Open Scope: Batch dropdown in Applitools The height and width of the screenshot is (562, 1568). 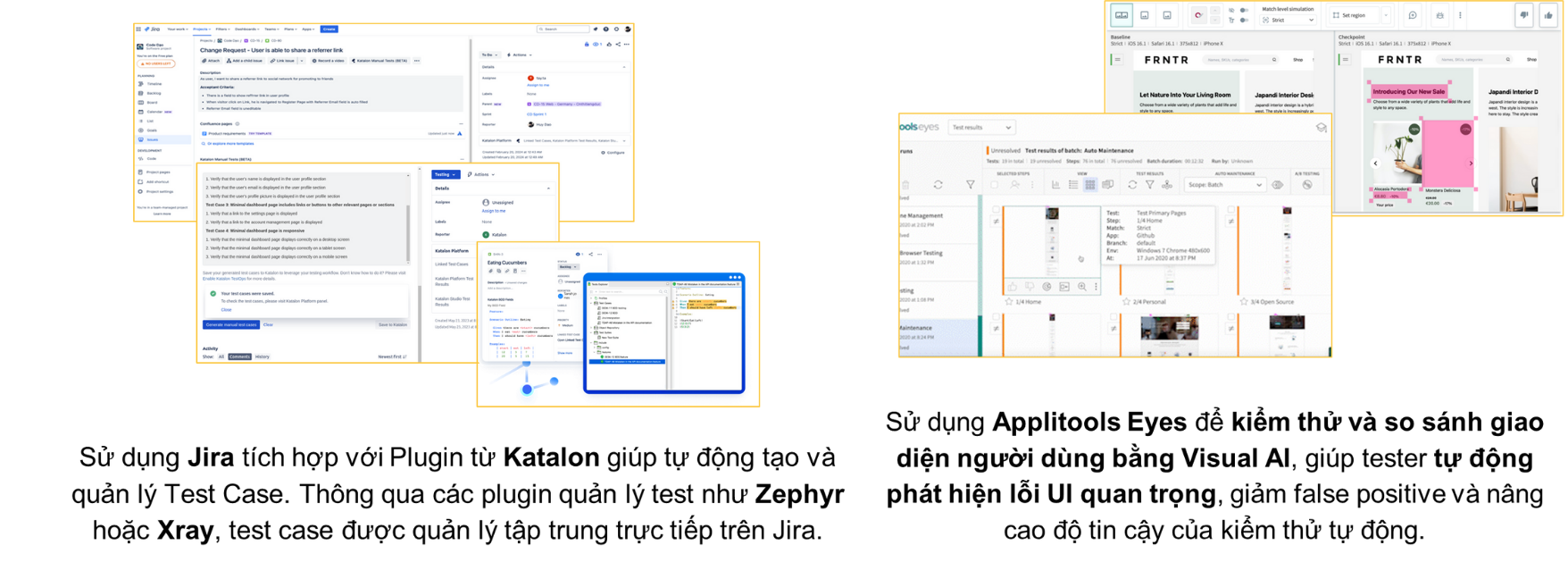pos(1225,185)
